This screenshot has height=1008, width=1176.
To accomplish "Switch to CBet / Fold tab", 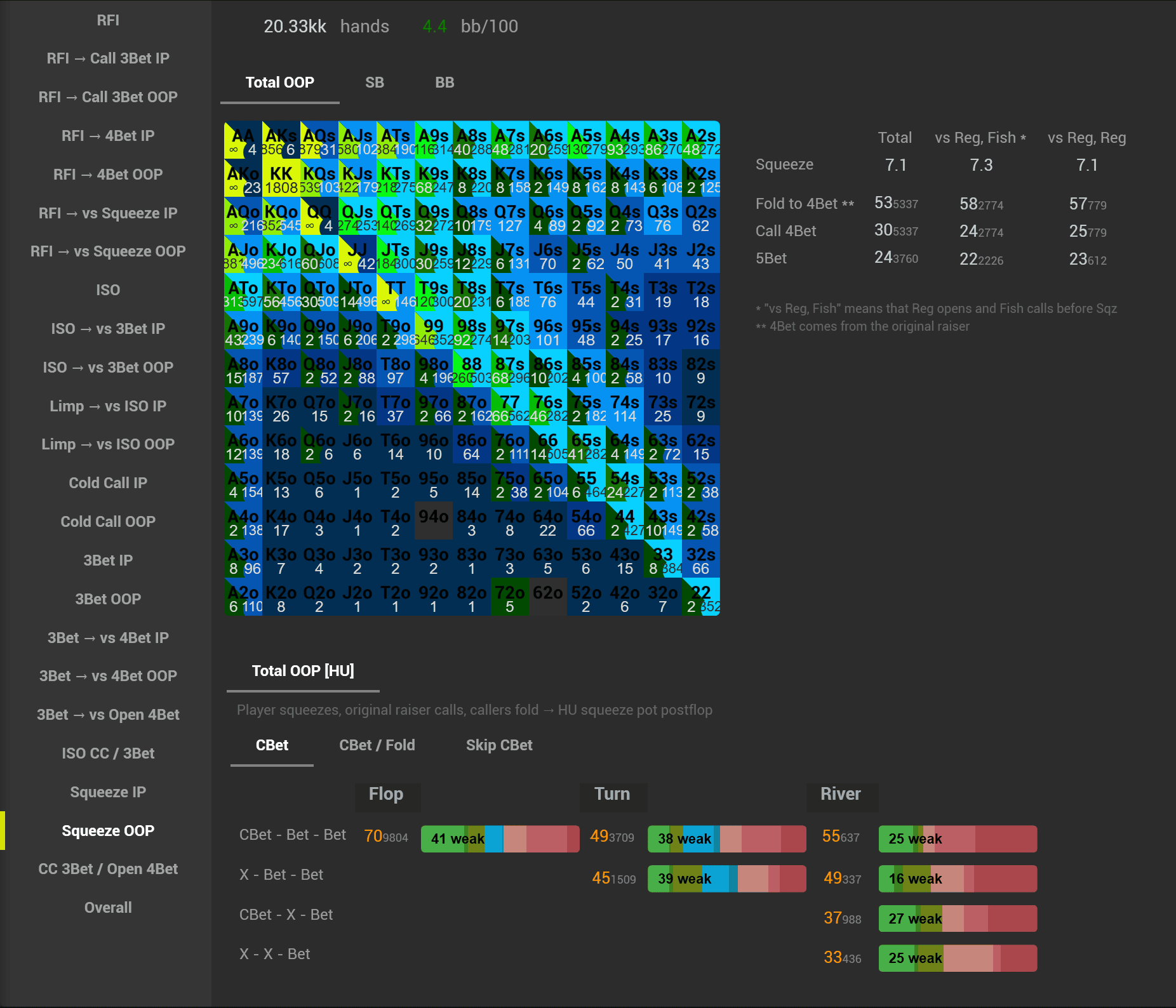I will (377, 745).
